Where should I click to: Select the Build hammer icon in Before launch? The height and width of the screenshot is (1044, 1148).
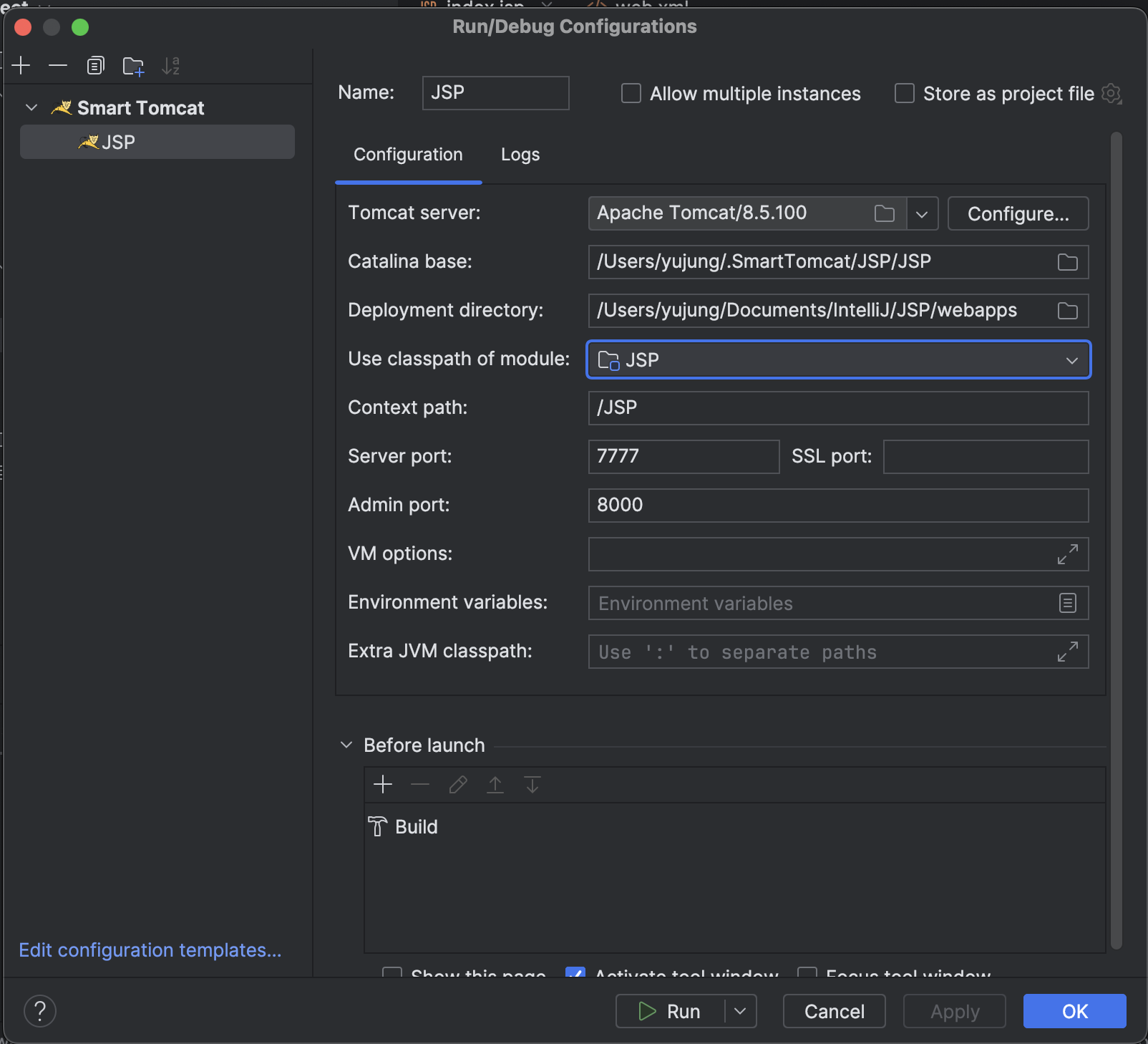pyautogui.click(x=378, y=826)
